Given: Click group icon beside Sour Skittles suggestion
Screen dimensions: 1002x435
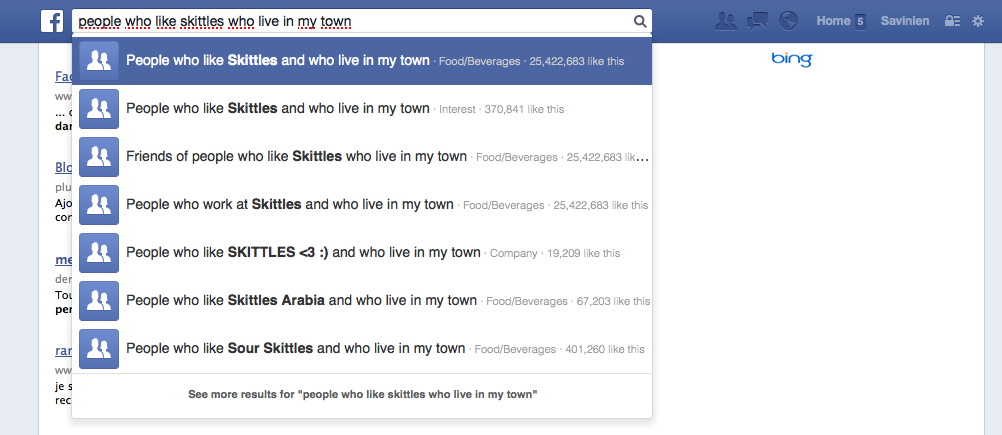Looking at the screenshot, I should click(x=99, y=349).
